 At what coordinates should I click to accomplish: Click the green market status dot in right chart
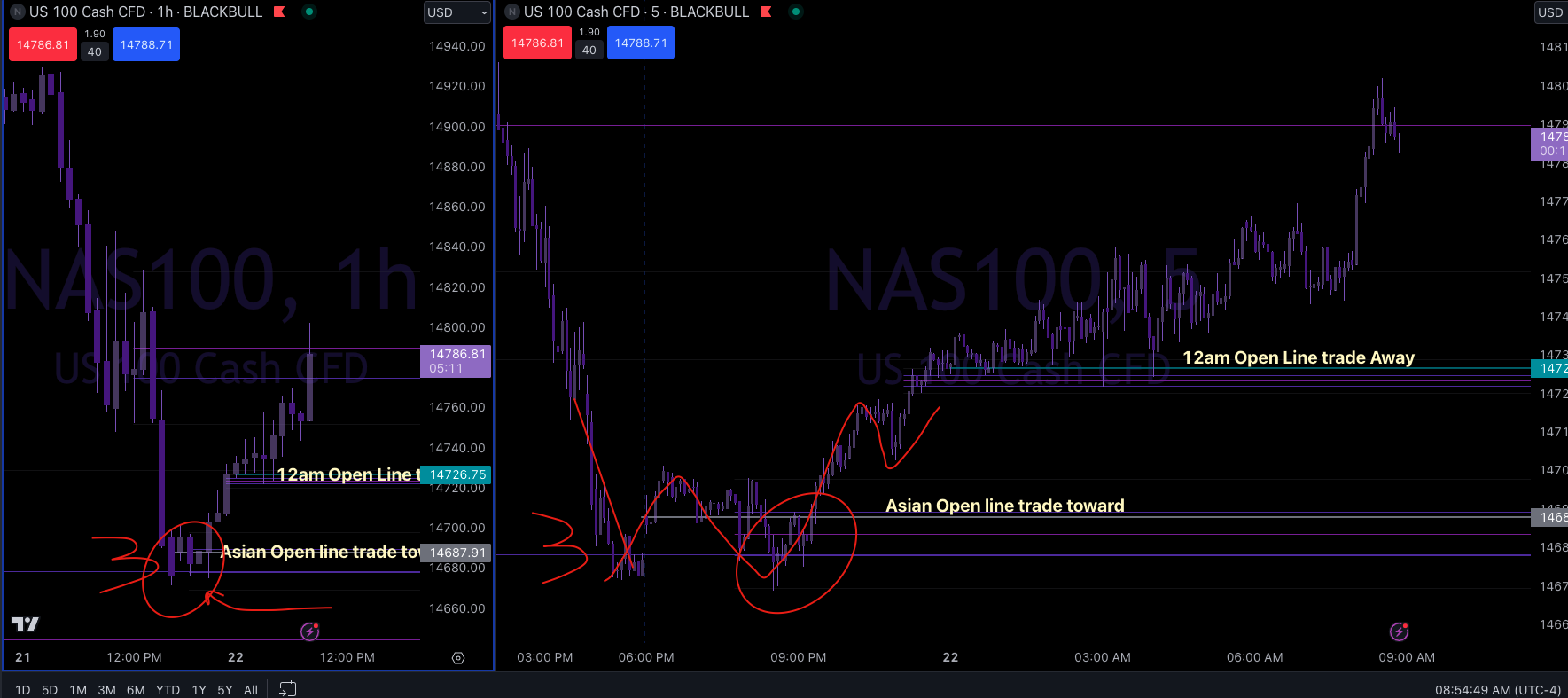(796, 12)
